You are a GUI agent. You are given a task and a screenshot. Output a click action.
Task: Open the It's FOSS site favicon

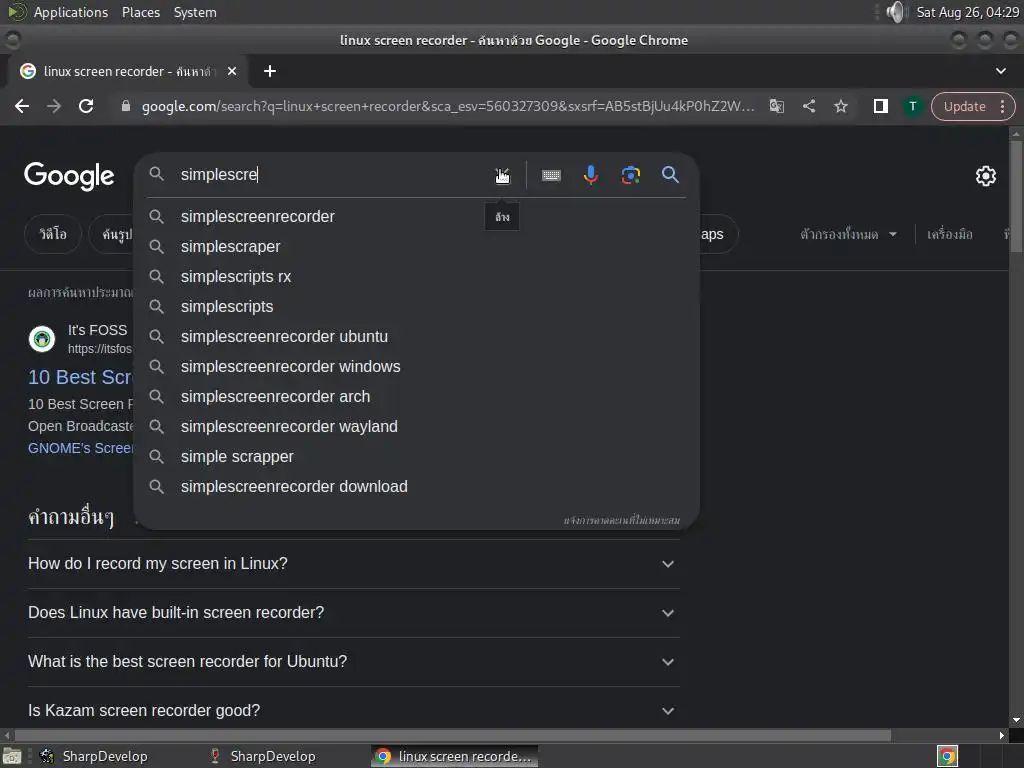(42, 339)
